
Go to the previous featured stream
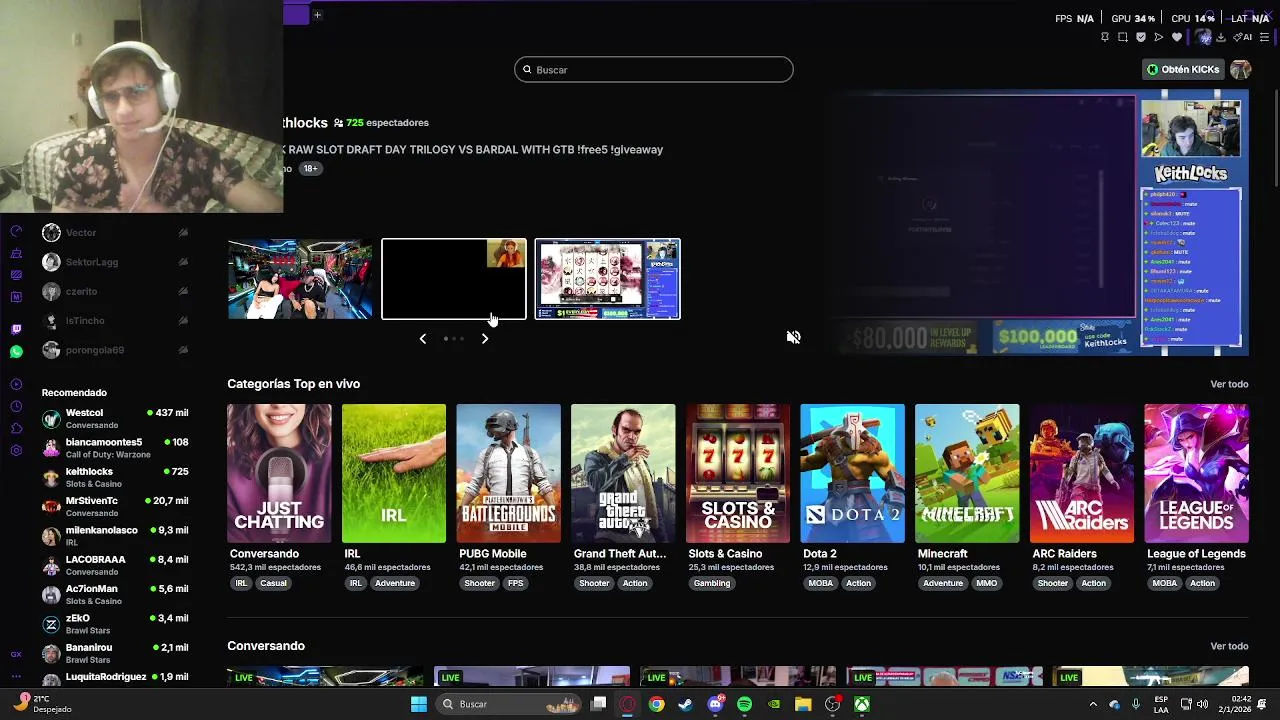coord(423,339)
